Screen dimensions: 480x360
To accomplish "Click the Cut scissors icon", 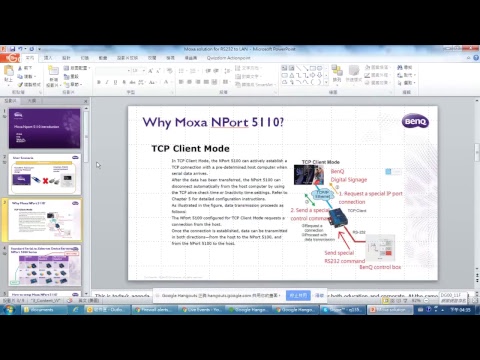I will (x=20, y=68).
